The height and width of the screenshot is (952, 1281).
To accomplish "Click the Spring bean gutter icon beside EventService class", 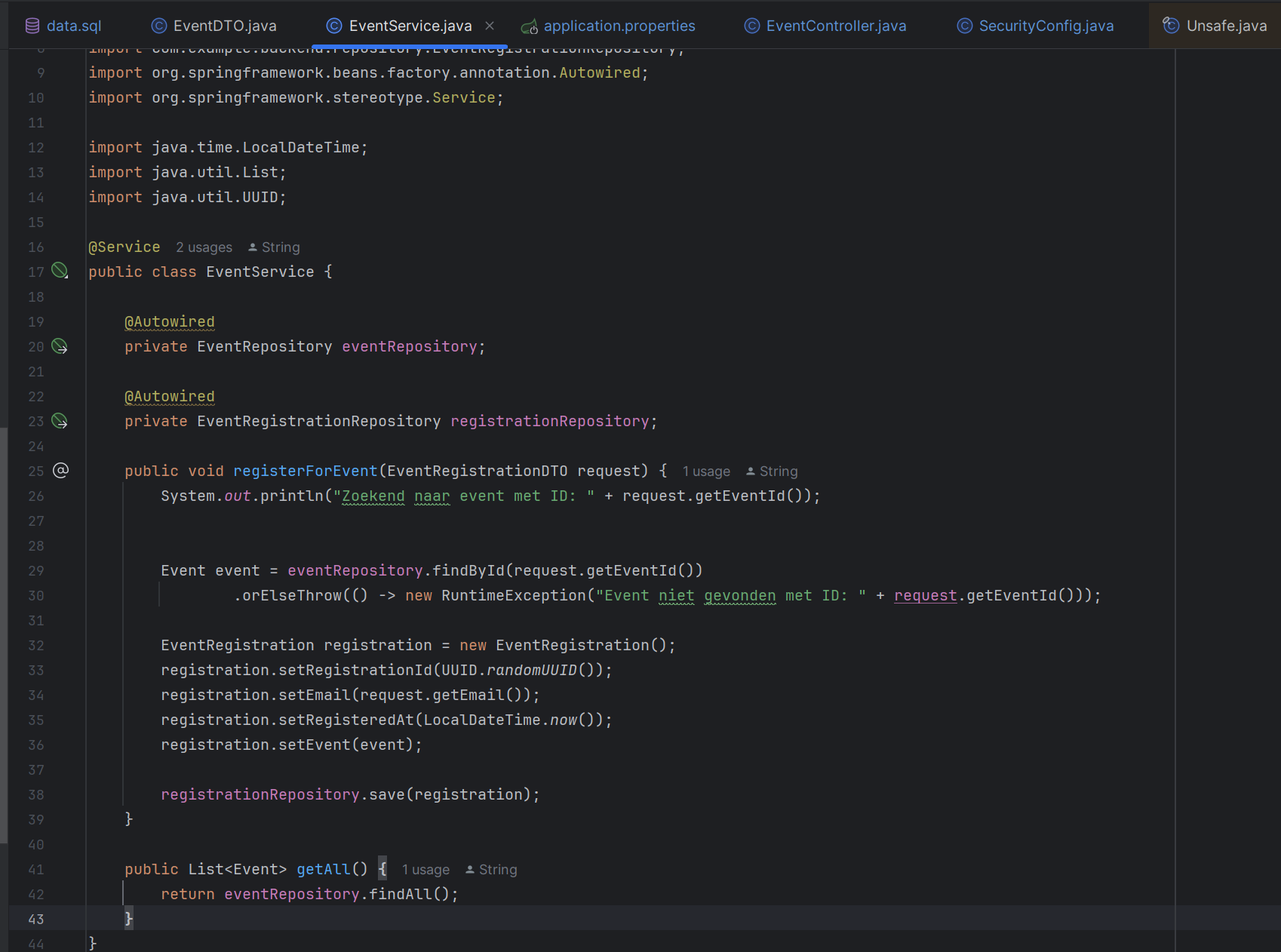I will pyautogui.click(x=60, y=271).
